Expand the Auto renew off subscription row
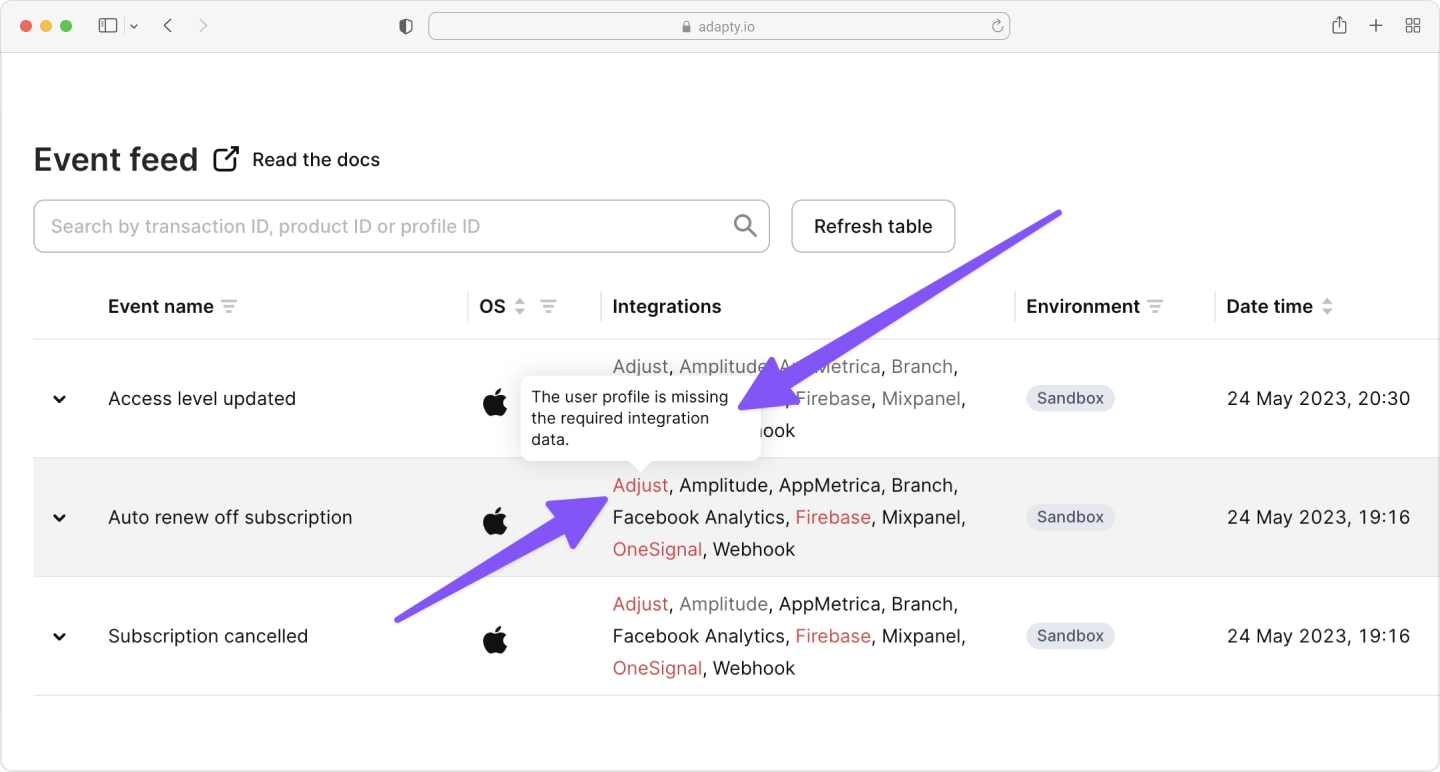1440x772 pixels. (60, 518)
